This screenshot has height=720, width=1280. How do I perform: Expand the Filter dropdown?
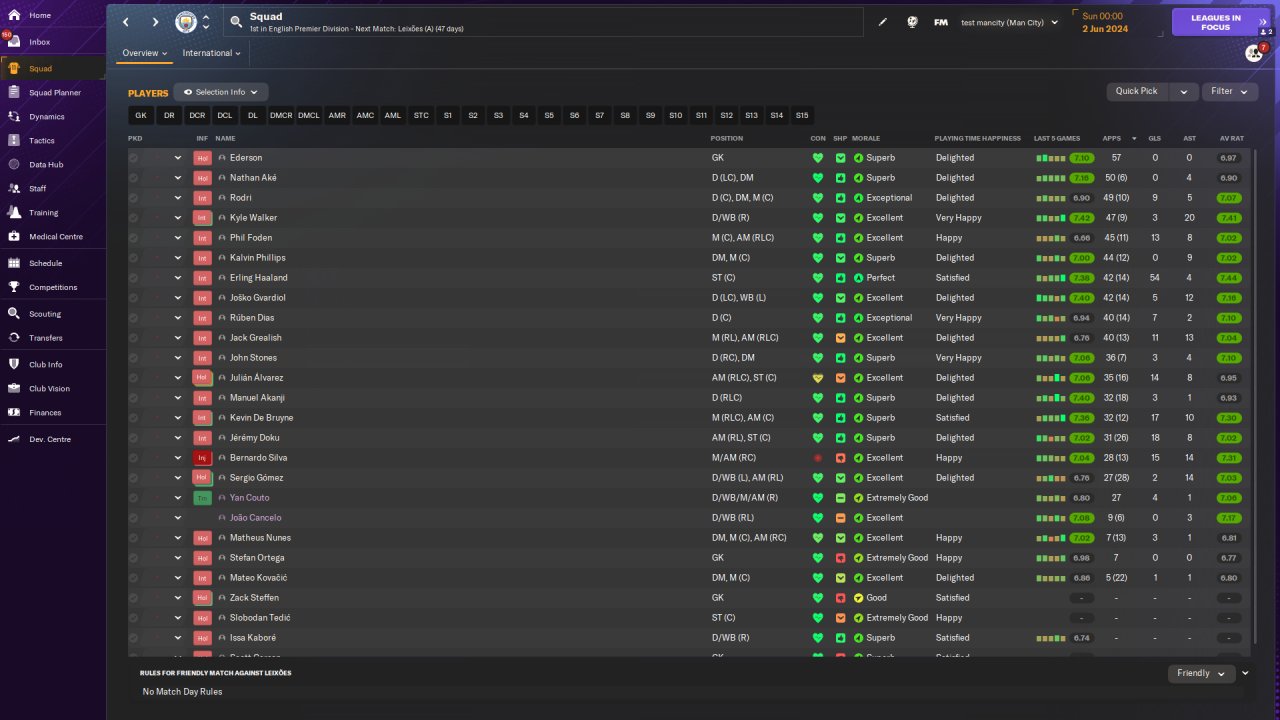tap(1230, 91)
